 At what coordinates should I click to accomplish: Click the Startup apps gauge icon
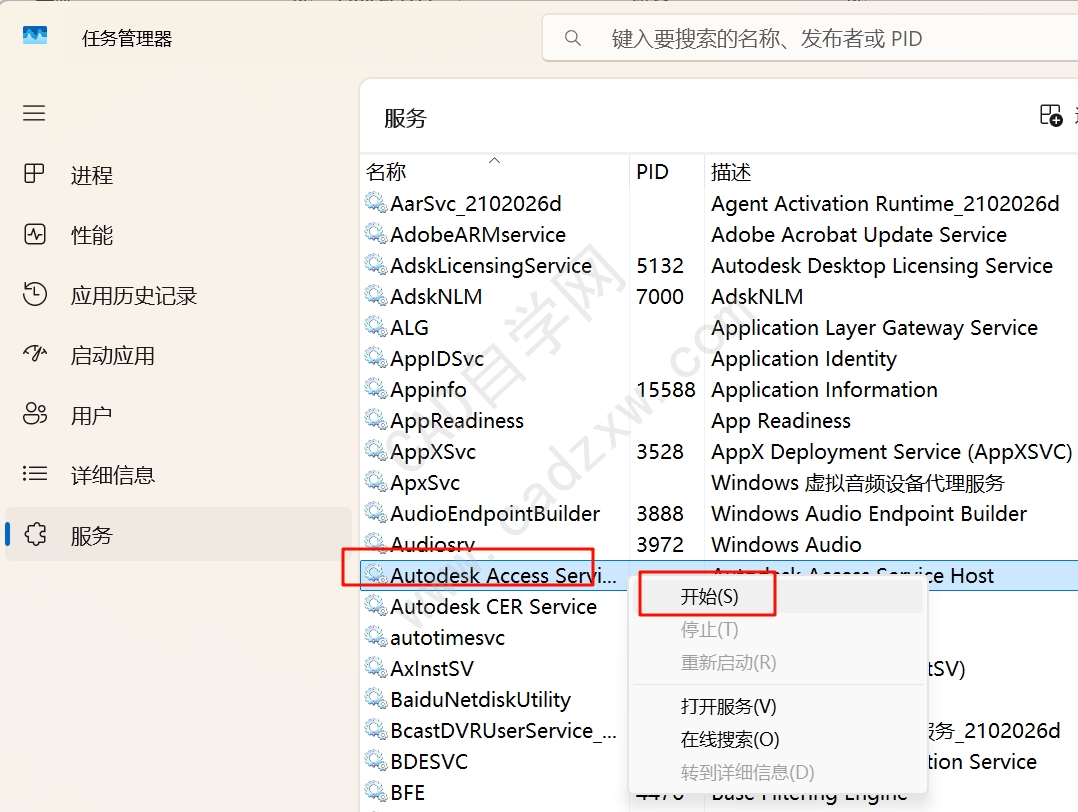pos(34,354)
